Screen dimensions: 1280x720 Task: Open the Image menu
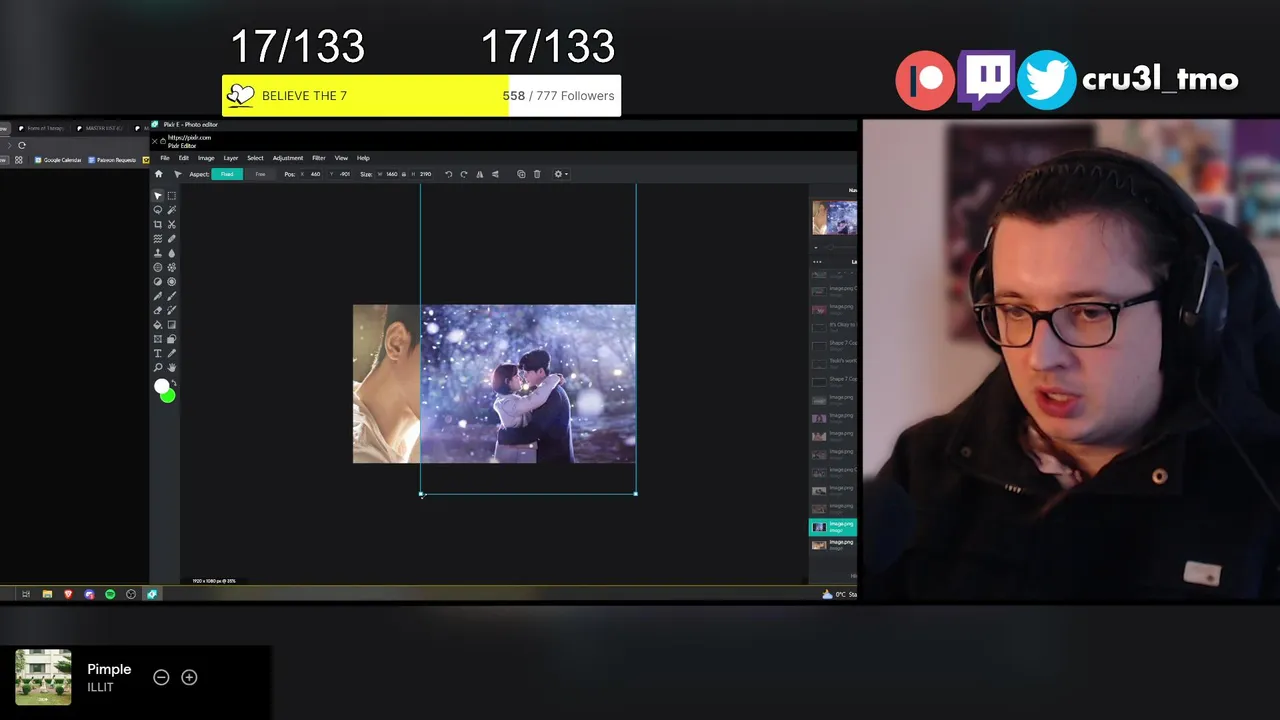tap(206, 158)
